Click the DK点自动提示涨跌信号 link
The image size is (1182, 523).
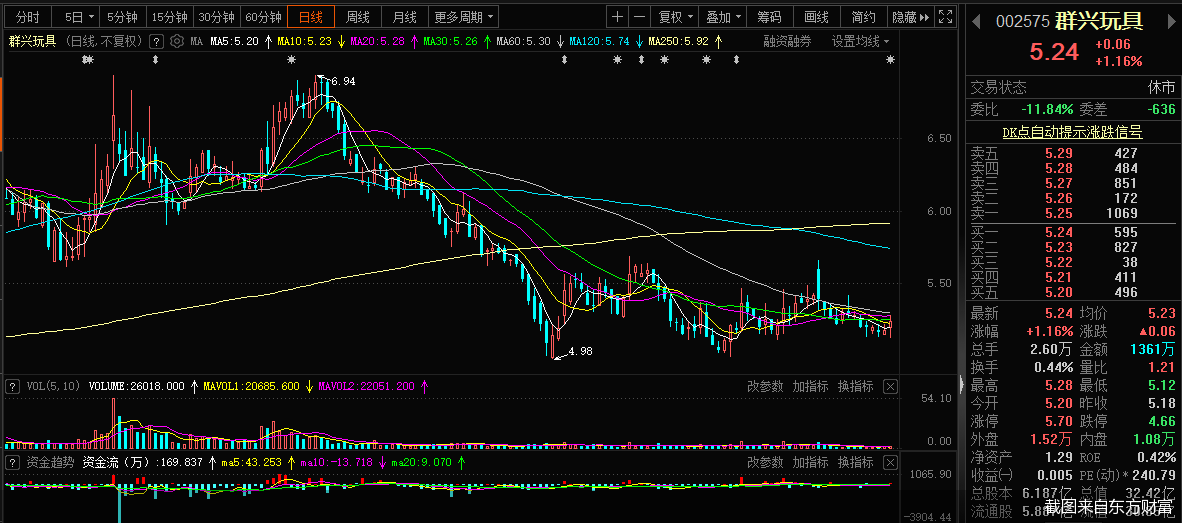(1072, 131)
